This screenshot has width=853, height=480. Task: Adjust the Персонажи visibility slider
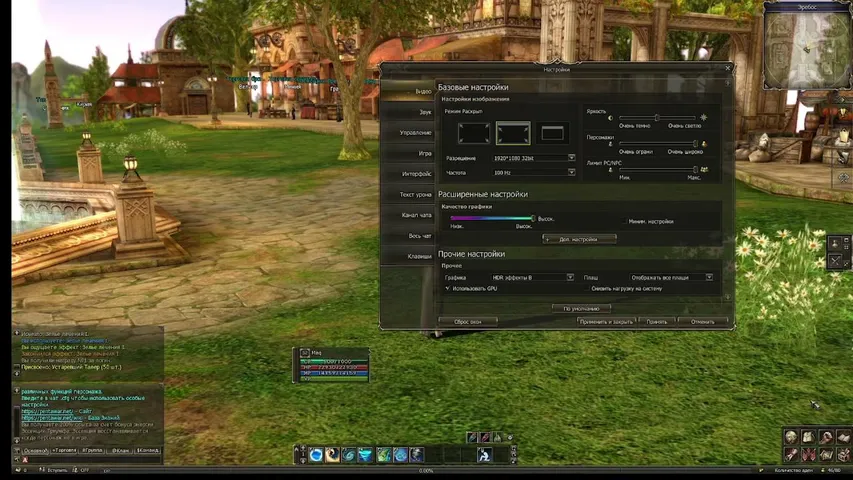(x=658, y=144)
